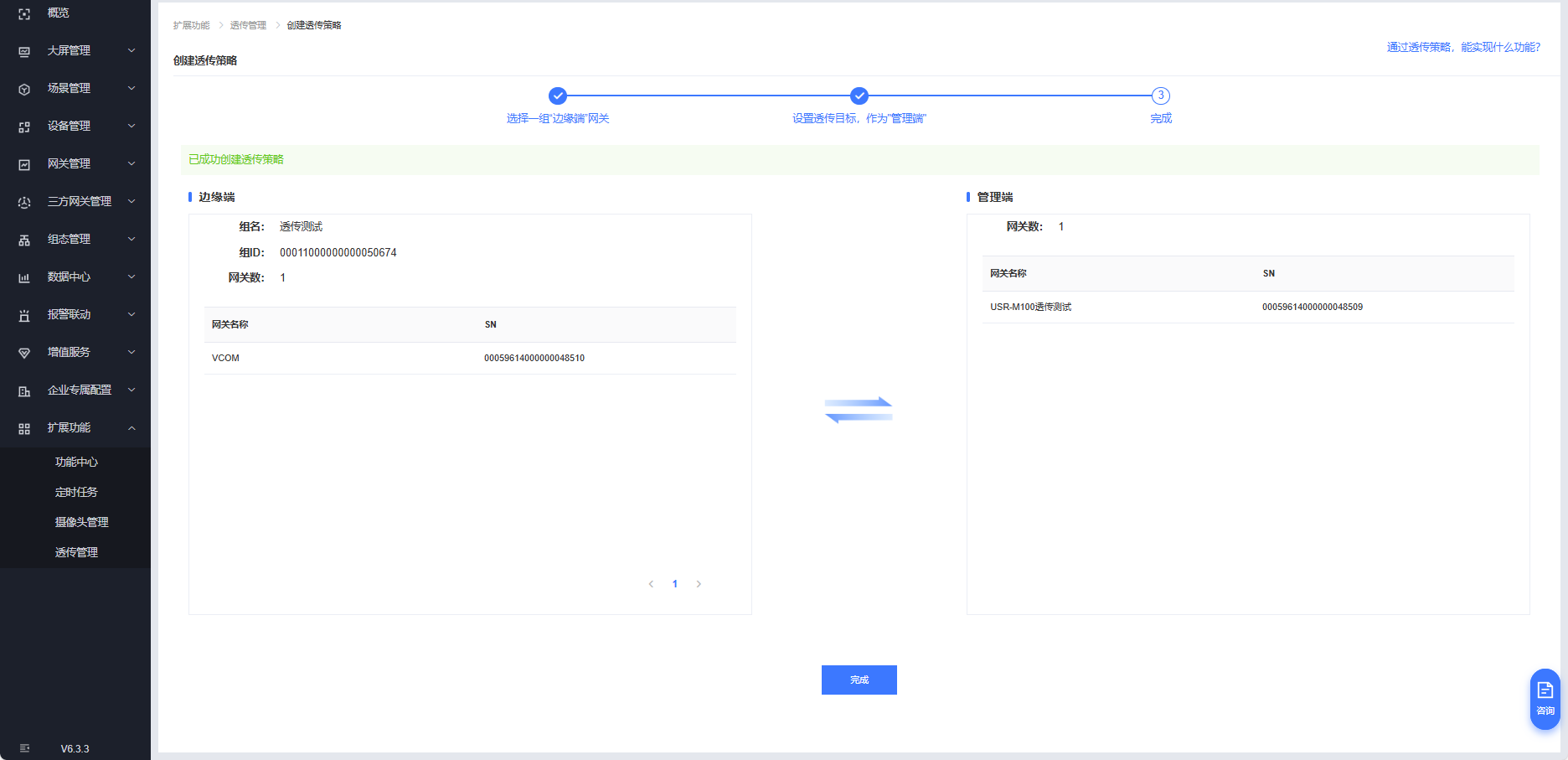Open 透传管理 submenu item

point(76,552)
